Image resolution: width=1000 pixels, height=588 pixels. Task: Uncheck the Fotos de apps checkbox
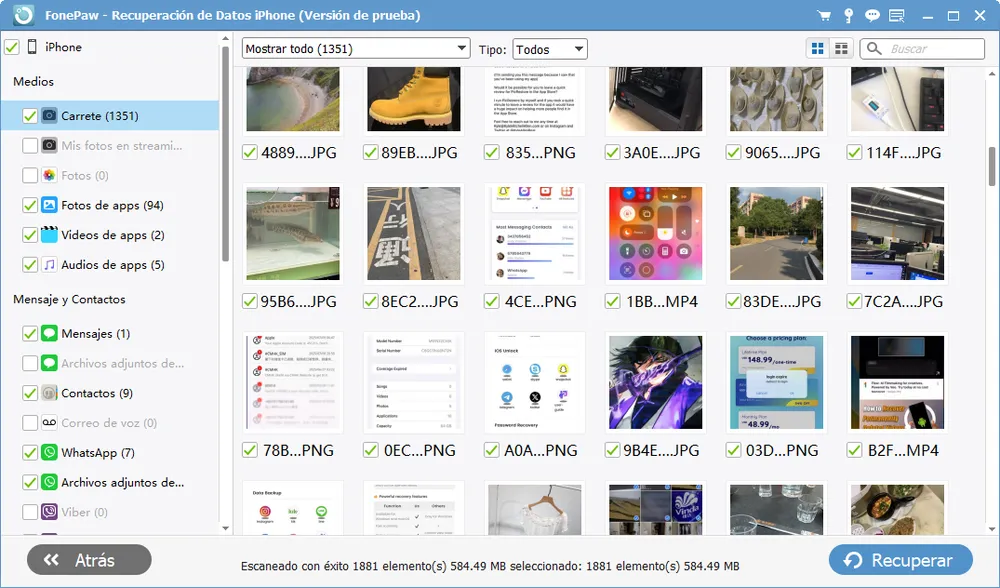pos(30,206)
